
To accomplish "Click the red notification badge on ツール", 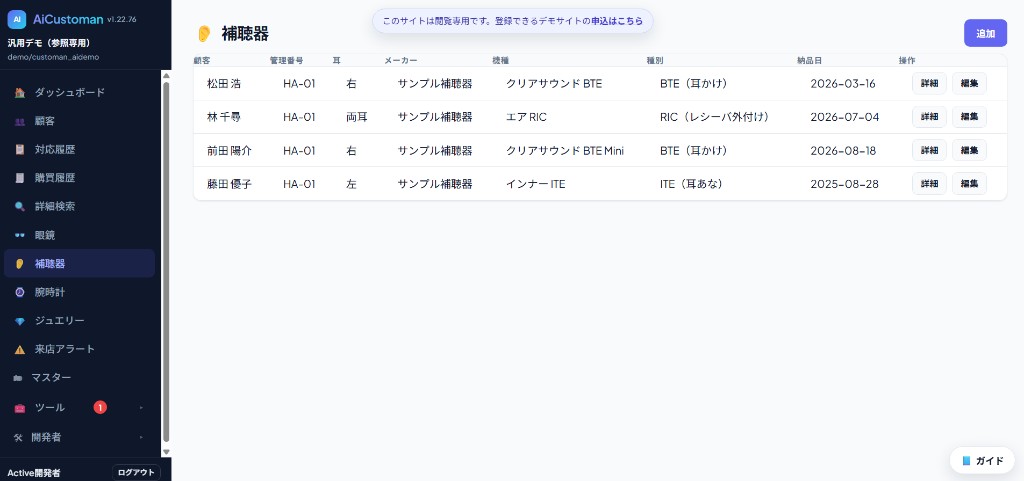I will point(100,407).
